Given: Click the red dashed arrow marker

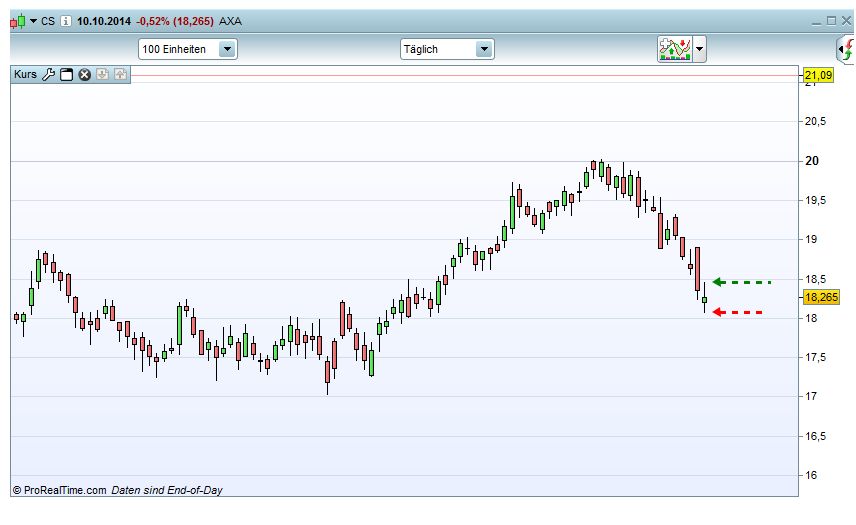Looking at the screenshot, I should click(737, 313).
